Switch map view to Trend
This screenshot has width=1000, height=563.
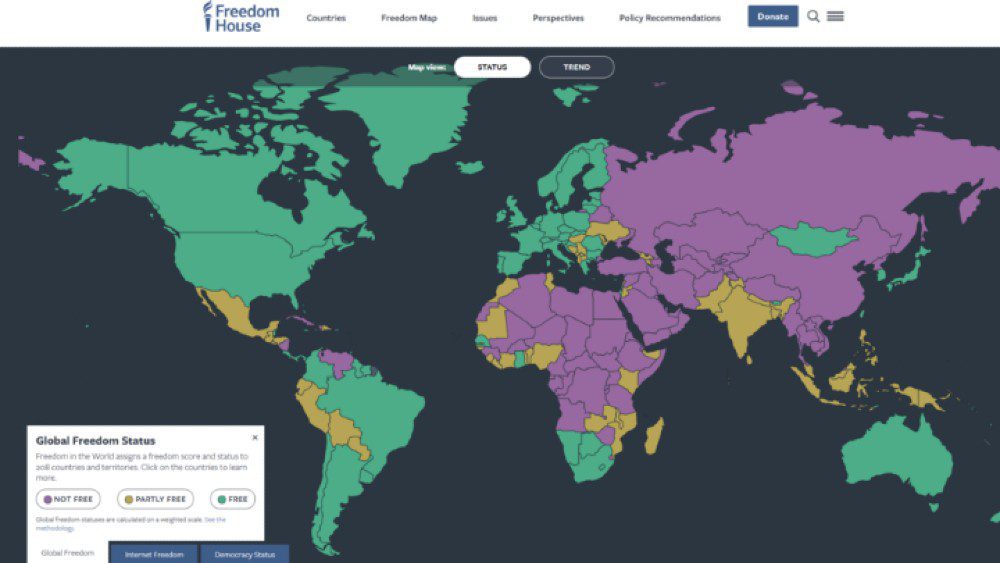click(x=576, y=67)
